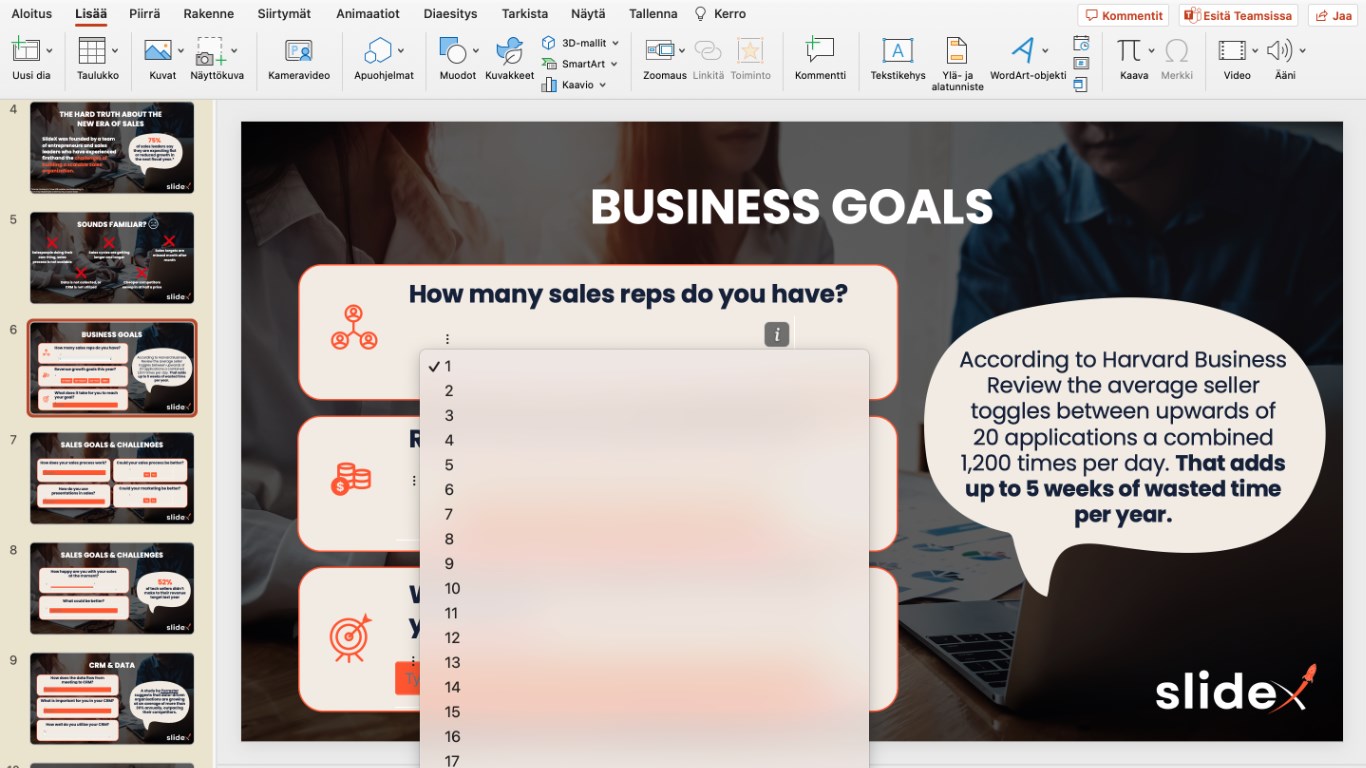Image resolution: width=1366 pixels, height=768 pixels.
Task: Click the Kaava equation icon
Action: coord(1129,50)
